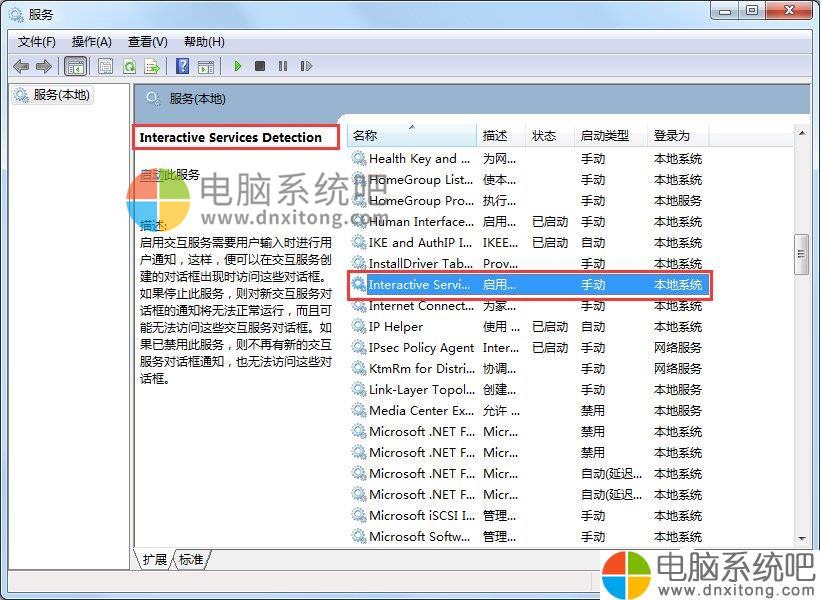Switch to the 扩展 tab
Screen dimensions: 820x600
click(x=154, y=559)
